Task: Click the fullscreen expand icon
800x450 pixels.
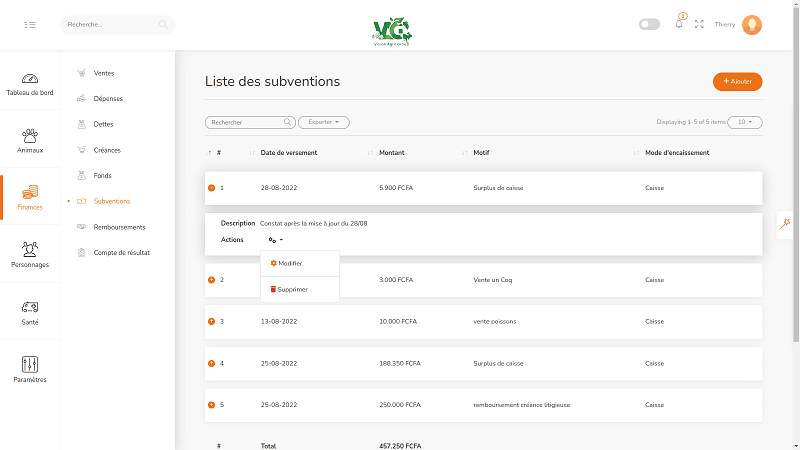Action: click(699, 24)
